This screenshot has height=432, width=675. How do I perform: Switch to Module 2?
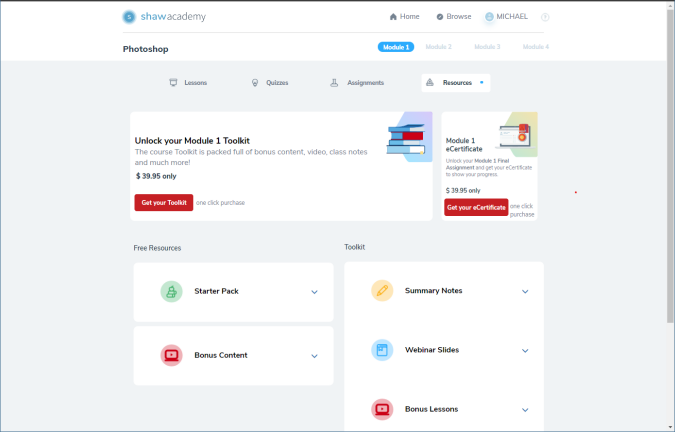pyautogui.click(x=438, y=47)
